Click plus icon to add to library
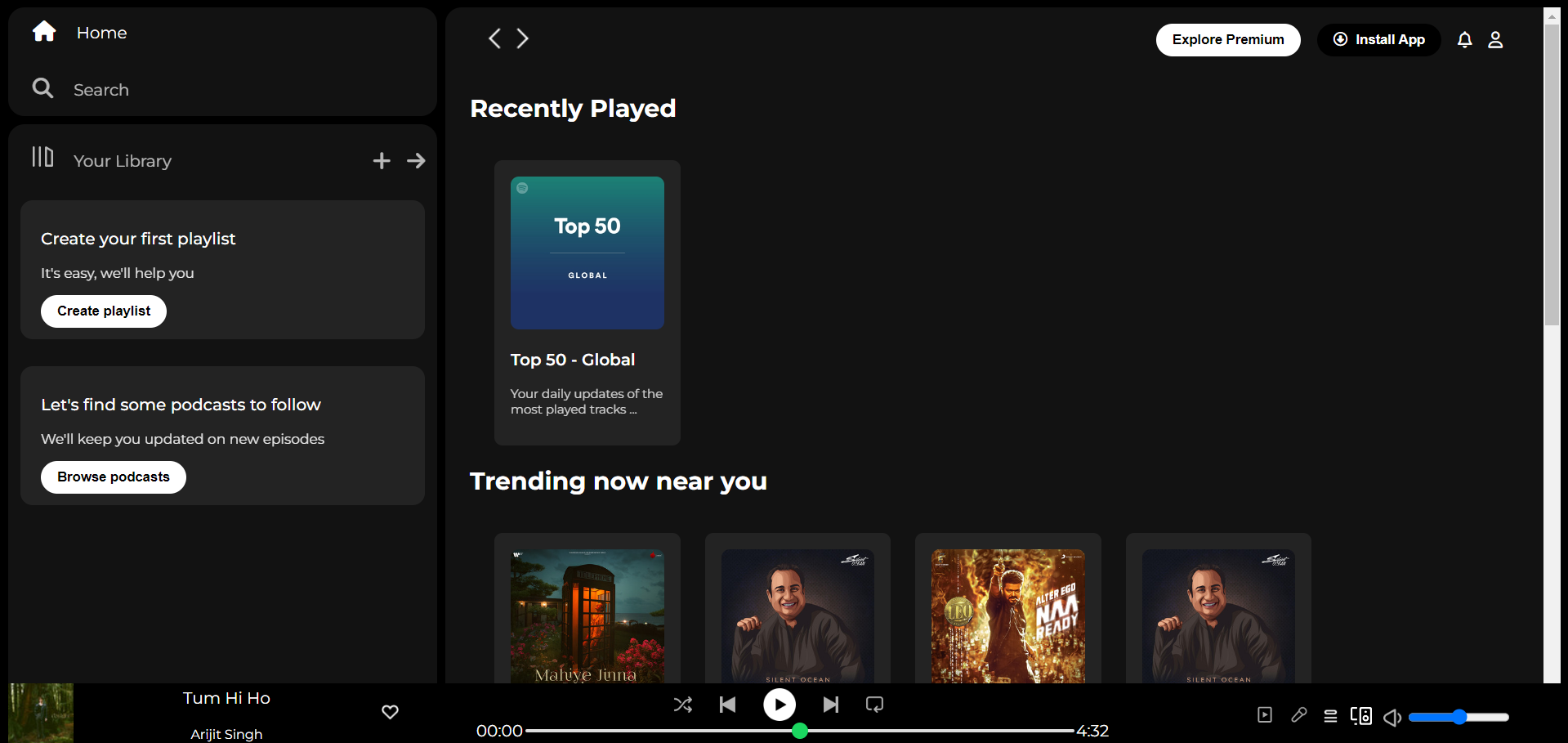The image size is (1568, 743). point(382,161)
